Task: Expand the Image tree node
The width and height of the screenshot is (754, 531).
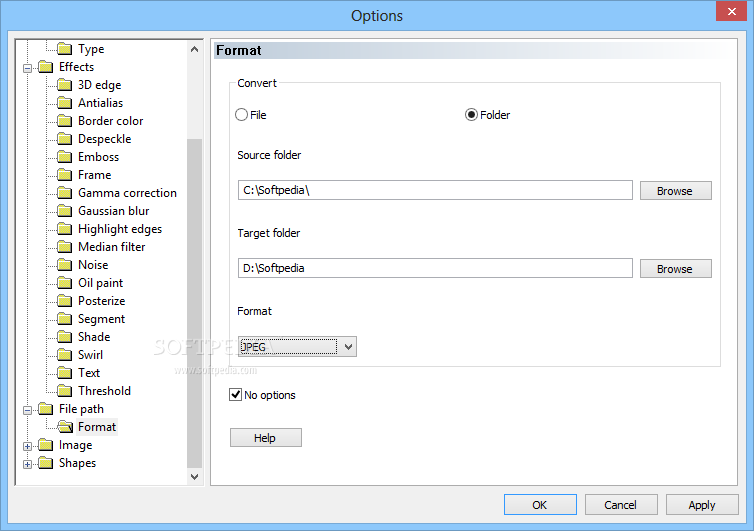Action: (x=27, y=446)
